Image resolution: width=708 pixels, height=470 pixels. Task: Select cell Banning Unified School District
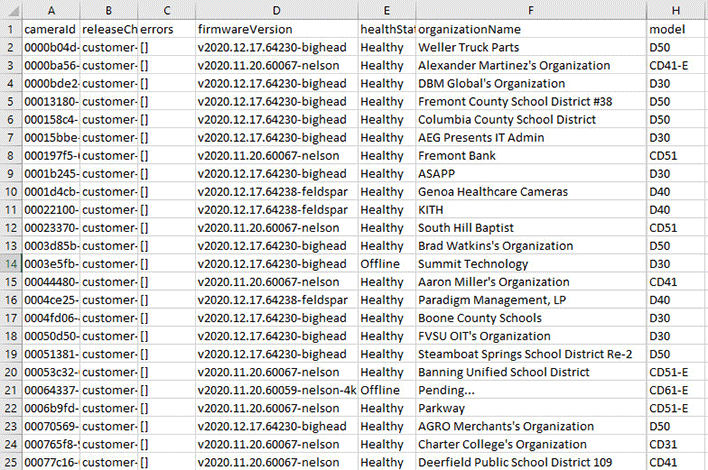[531, 372]
